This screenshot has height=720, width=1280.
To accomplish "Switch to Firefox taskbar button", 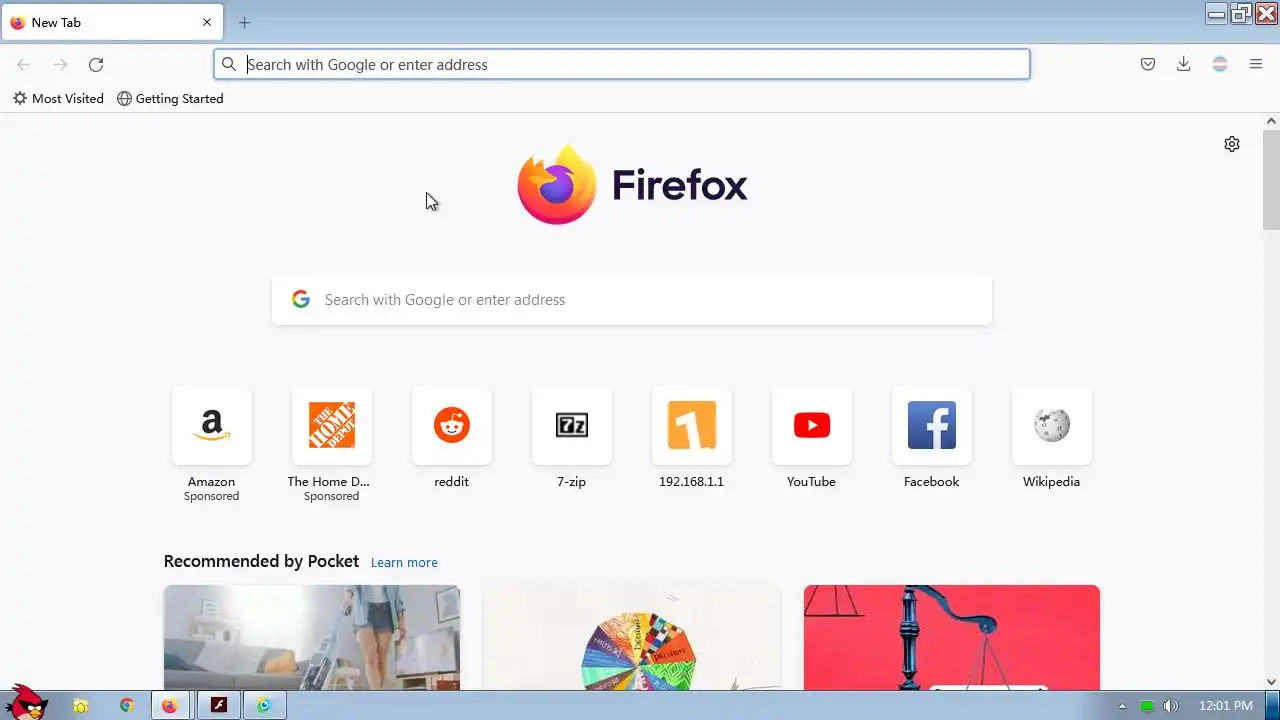I will [170, 706].
